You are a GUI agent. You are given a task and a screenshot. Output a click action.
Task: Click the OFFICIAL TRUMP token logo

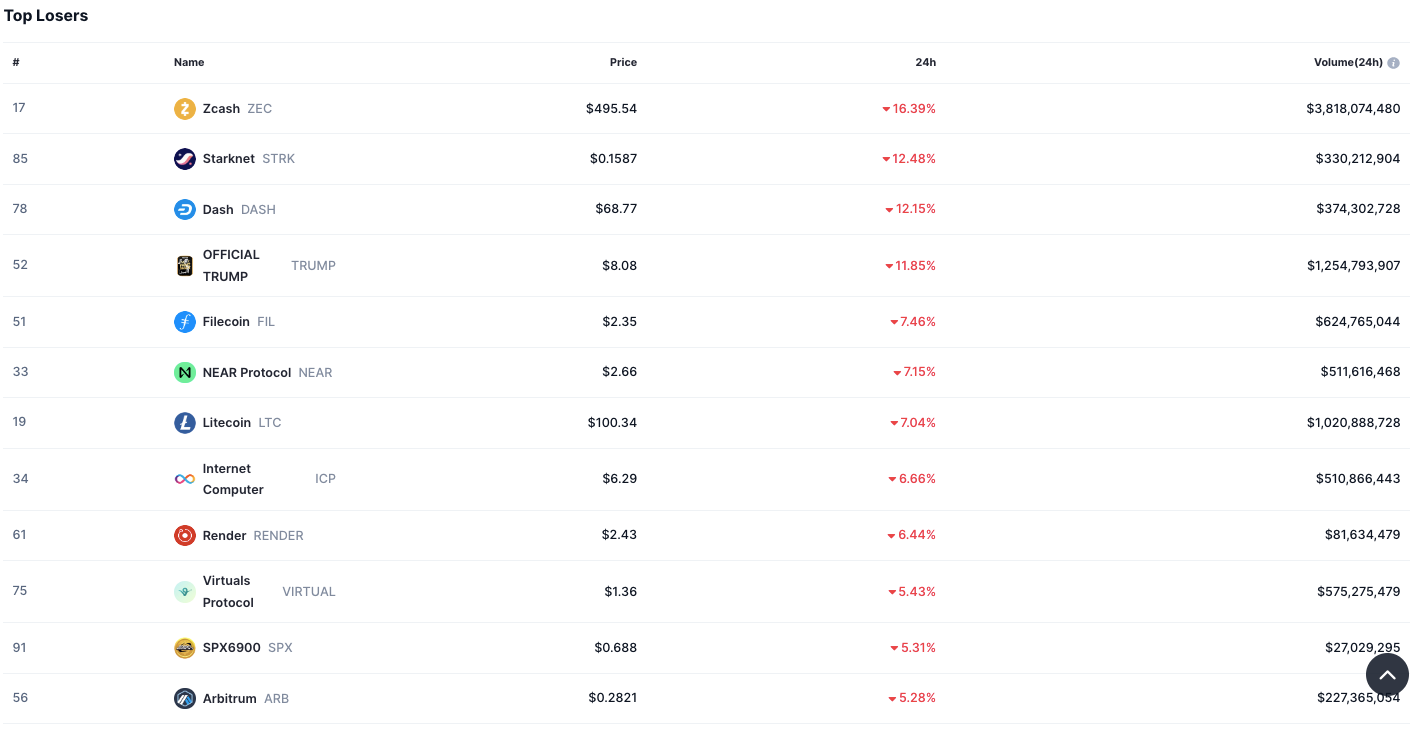point(184,265)
